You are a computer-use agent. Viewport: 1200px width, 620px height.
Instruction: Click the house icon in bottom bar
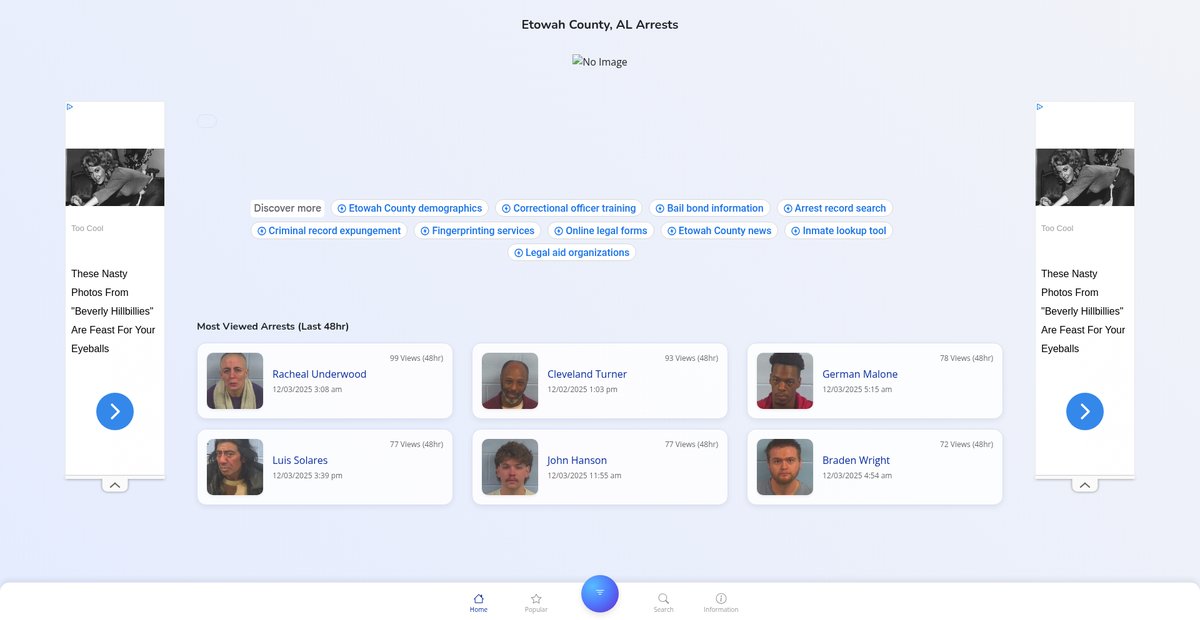(479, 598)
